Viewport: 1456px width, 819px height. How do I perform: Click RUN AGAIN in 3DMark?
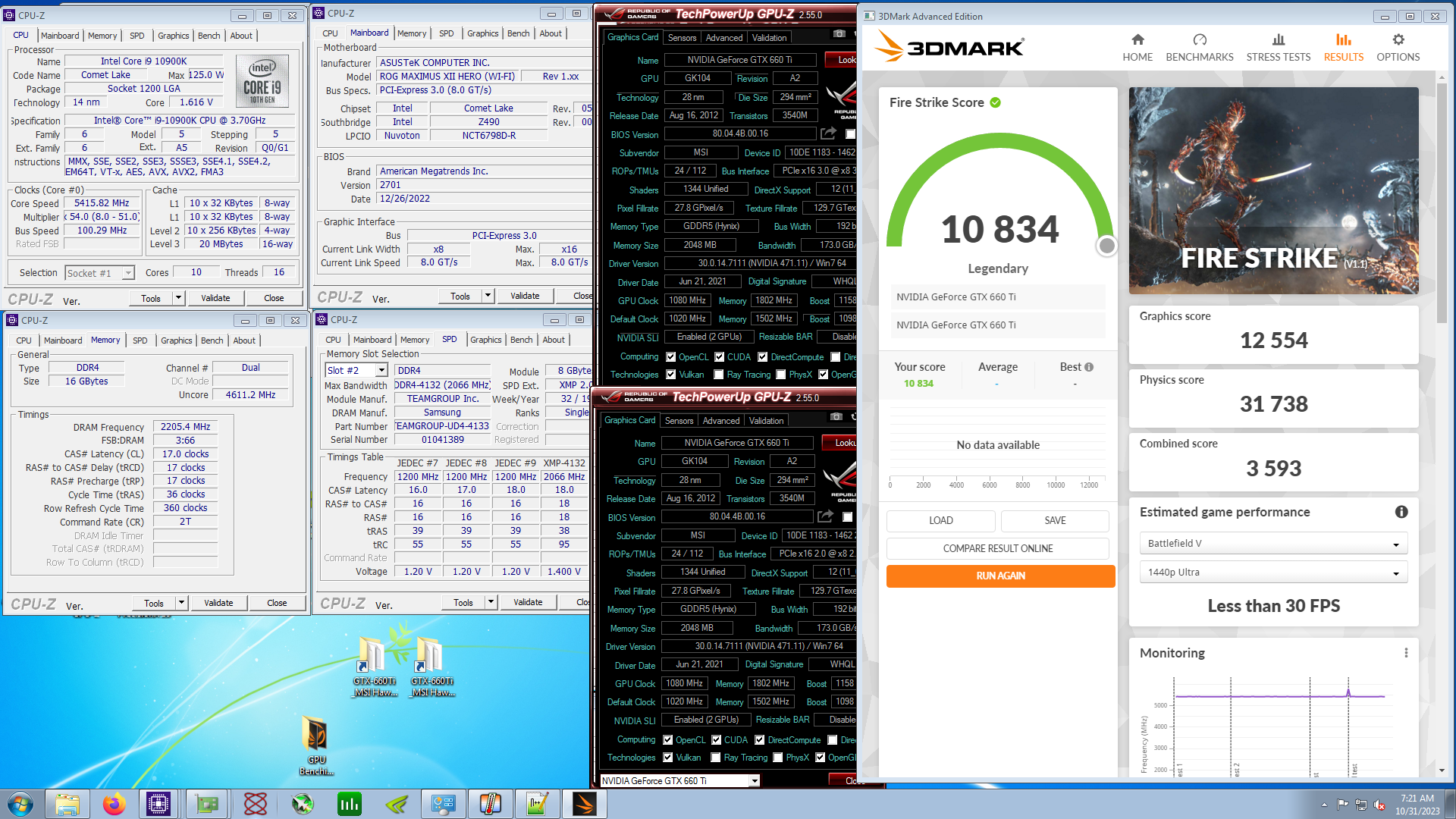[1000, 576]
